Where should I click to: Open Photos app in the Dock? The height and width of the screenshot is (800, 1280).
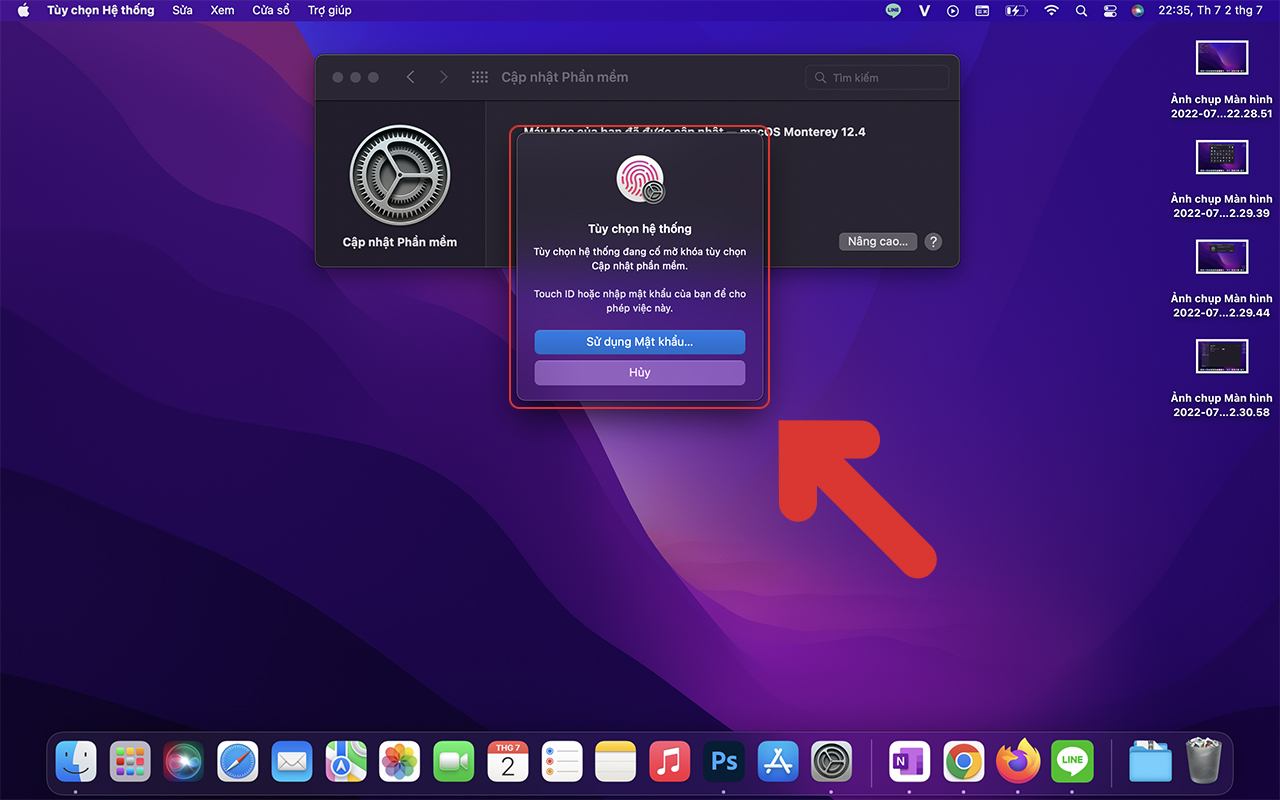[400, 762]
